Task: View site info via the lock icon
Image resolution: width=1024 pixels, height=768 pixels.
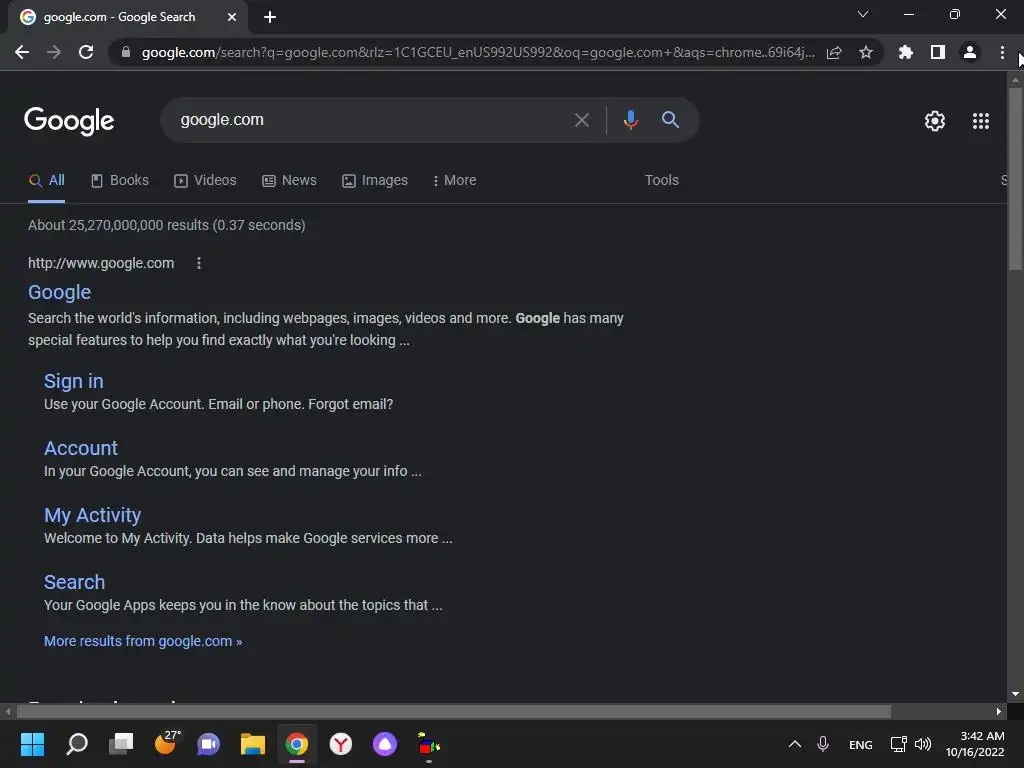Action: point(126,52)
